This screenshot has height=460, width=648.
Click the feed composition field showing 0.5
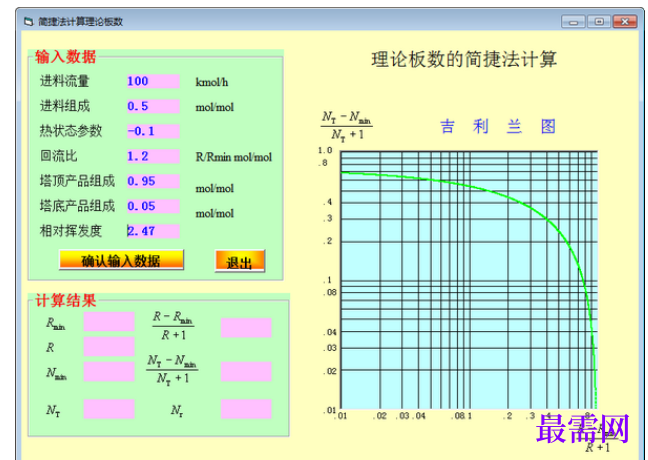153,106
